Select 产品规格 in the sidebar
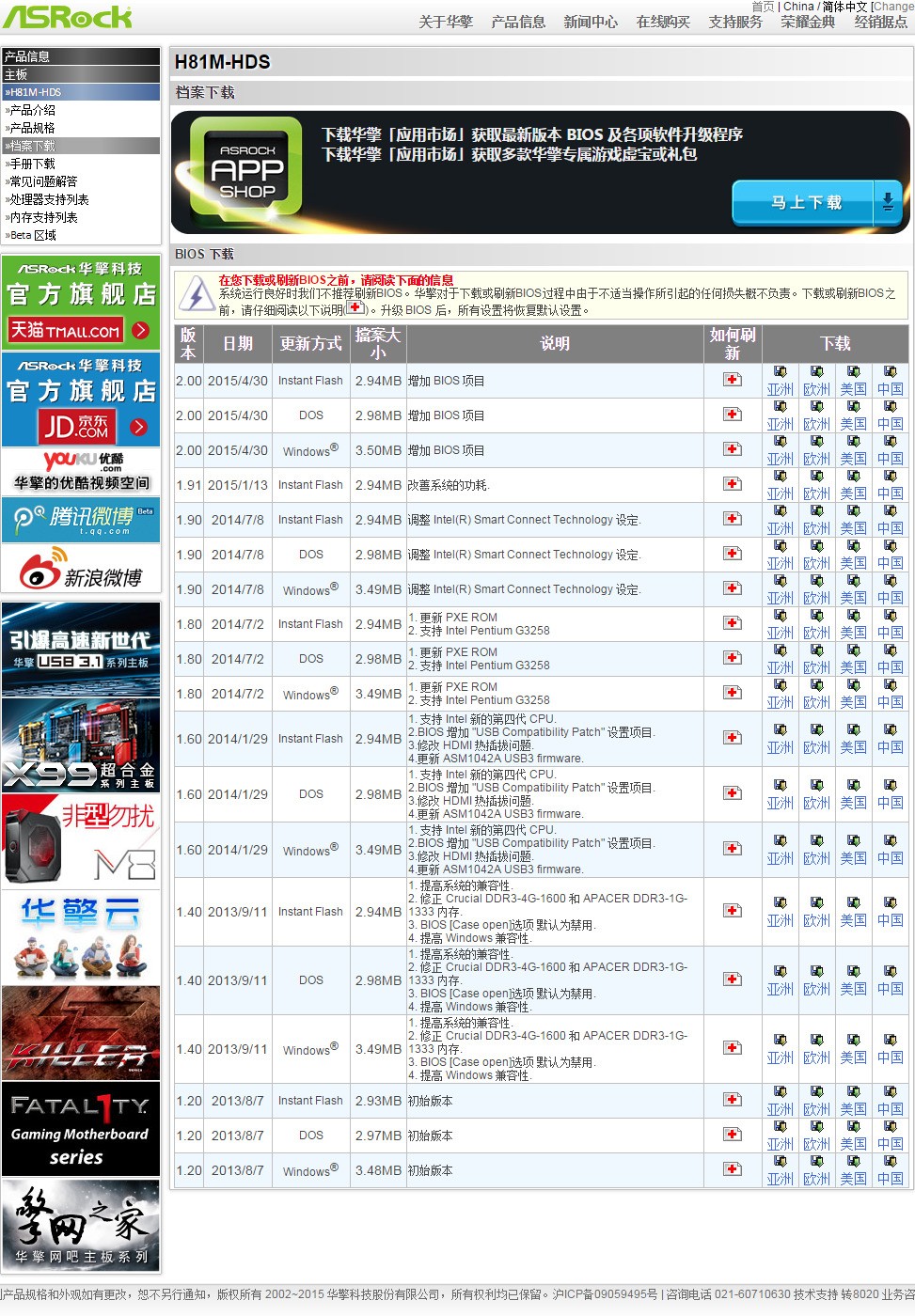 (33, 128)
